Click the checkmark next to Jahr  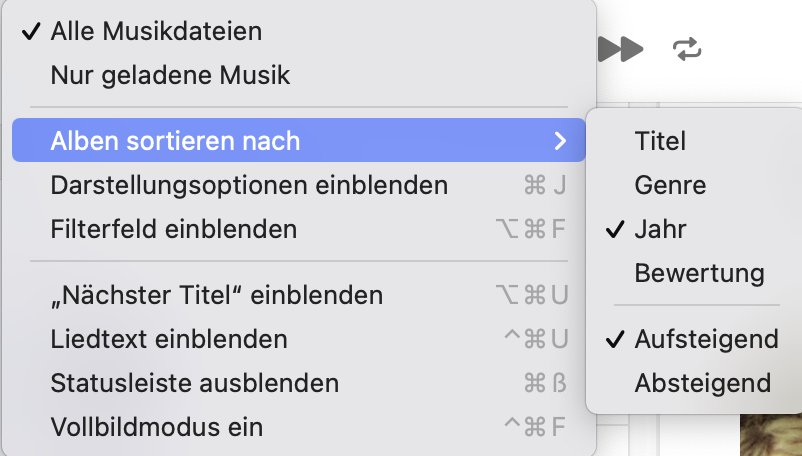[x=615, y=229]
